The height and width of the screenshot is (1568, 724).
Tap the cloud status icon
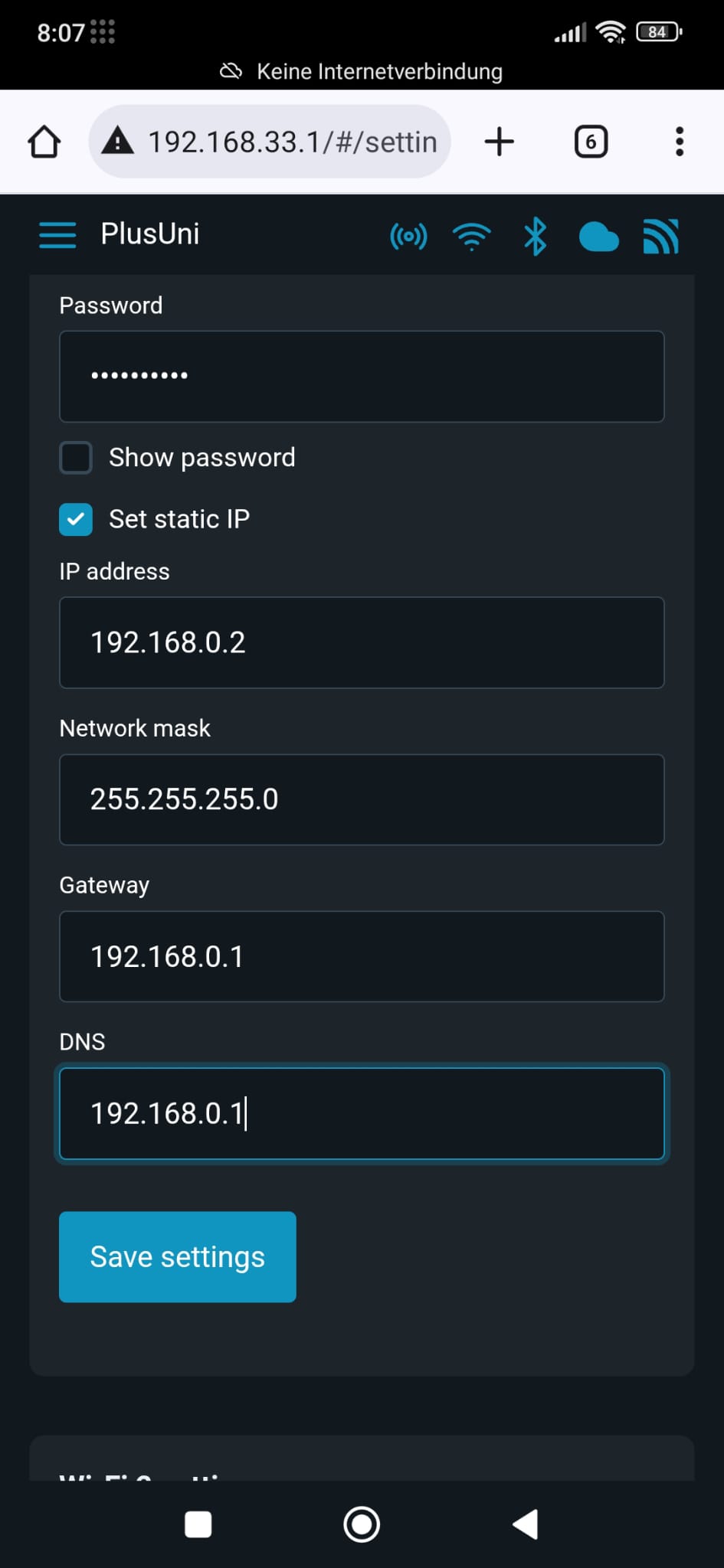pyautogui.click(x=598, y=237)
